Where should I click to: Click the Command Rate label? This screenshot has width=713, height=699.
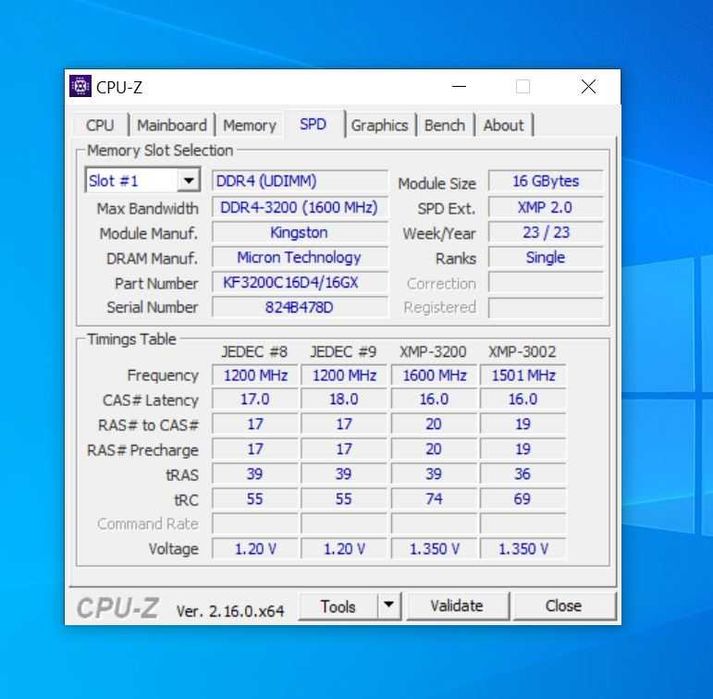click(147, 524)
